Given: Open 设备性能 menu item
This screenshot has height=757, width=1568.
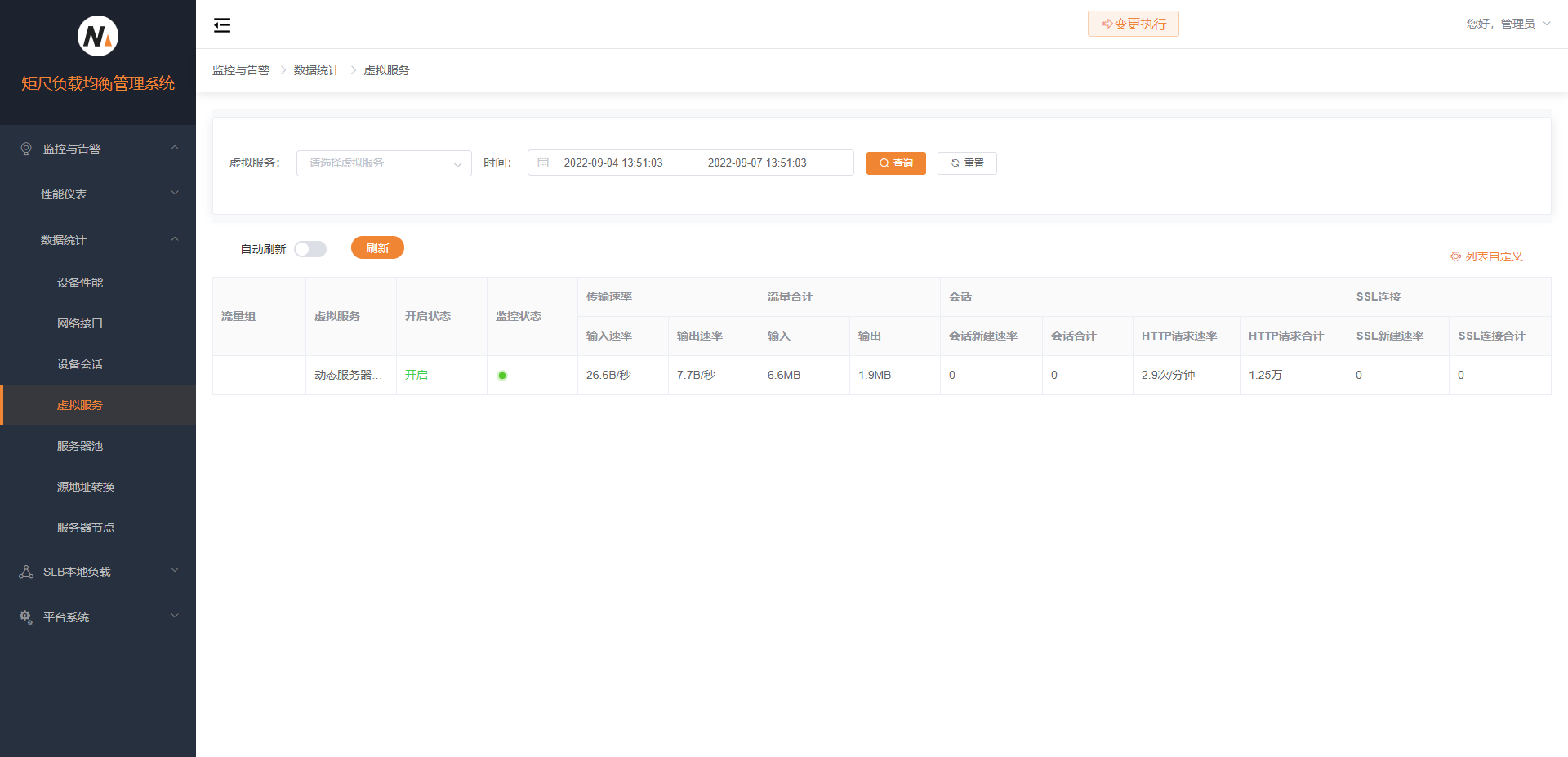Looking at the screenshot, I should pos(80,283).
